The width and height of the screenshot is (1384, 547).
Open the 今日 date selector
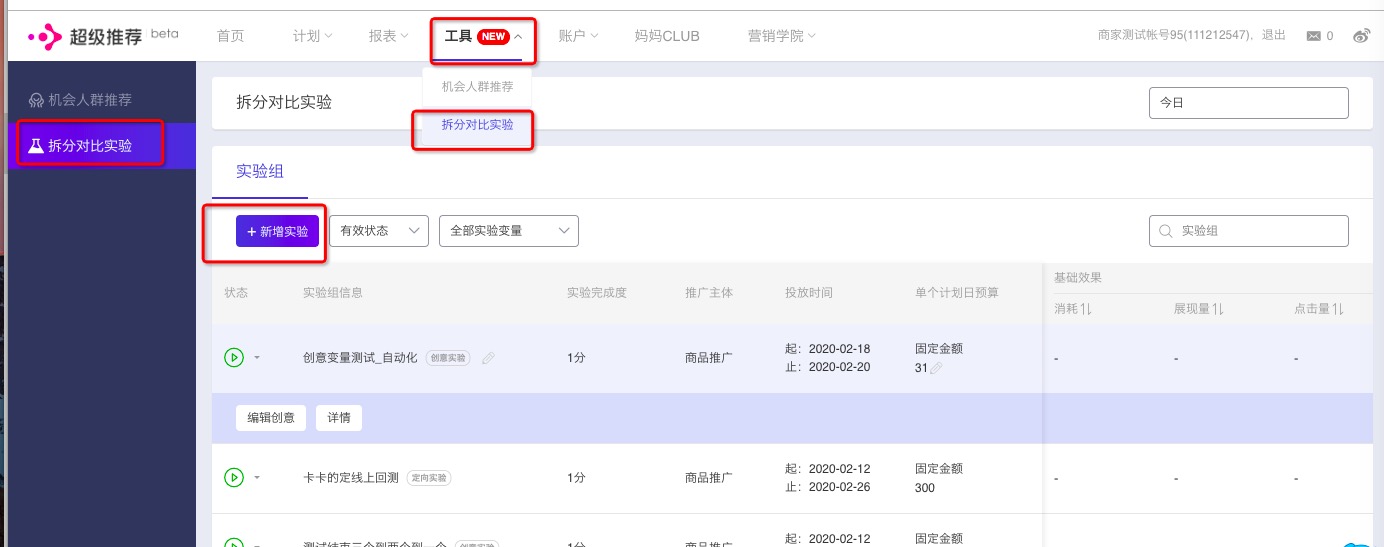pyautogui.click(x=1249, y=103)
